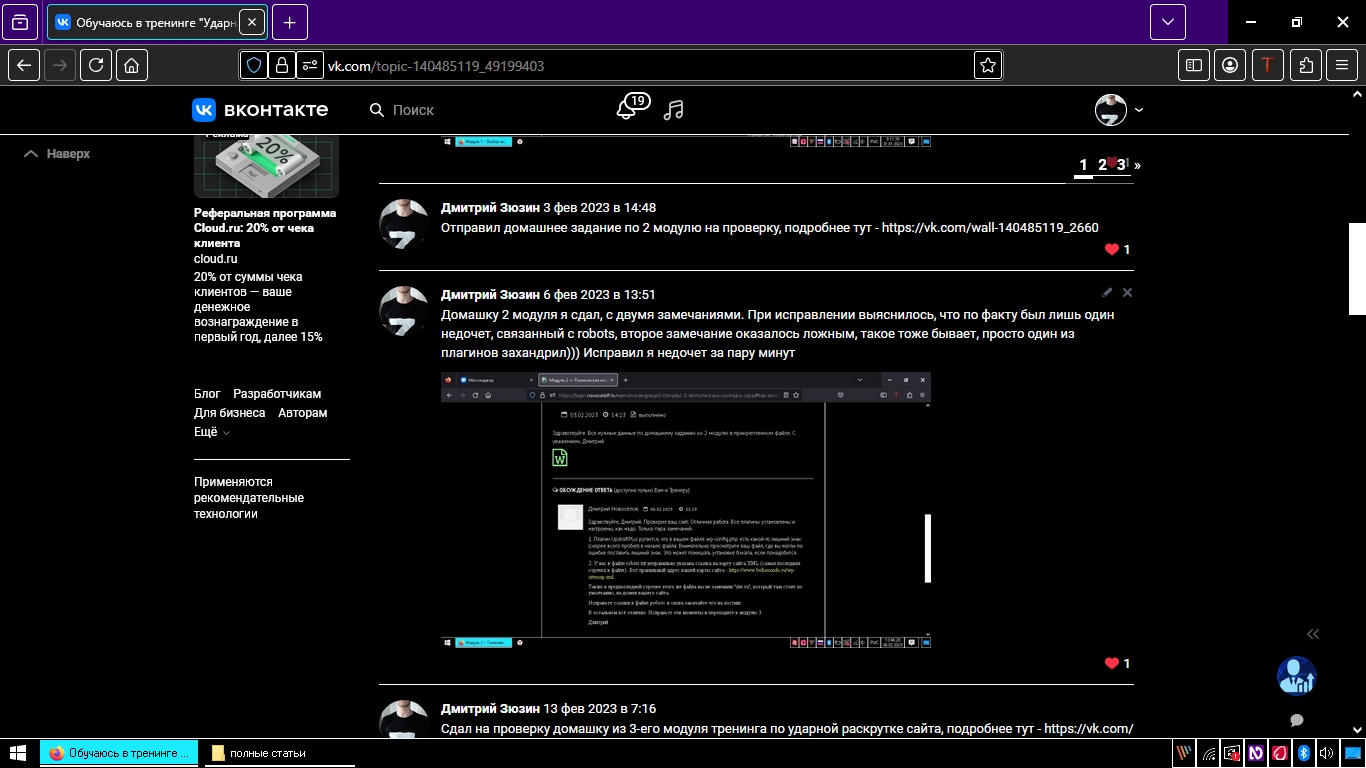The width and height of the screenshot is (1366, 768).
Task: Edit the 6 фев 2023 post
Action: [x=1107, y=293]
